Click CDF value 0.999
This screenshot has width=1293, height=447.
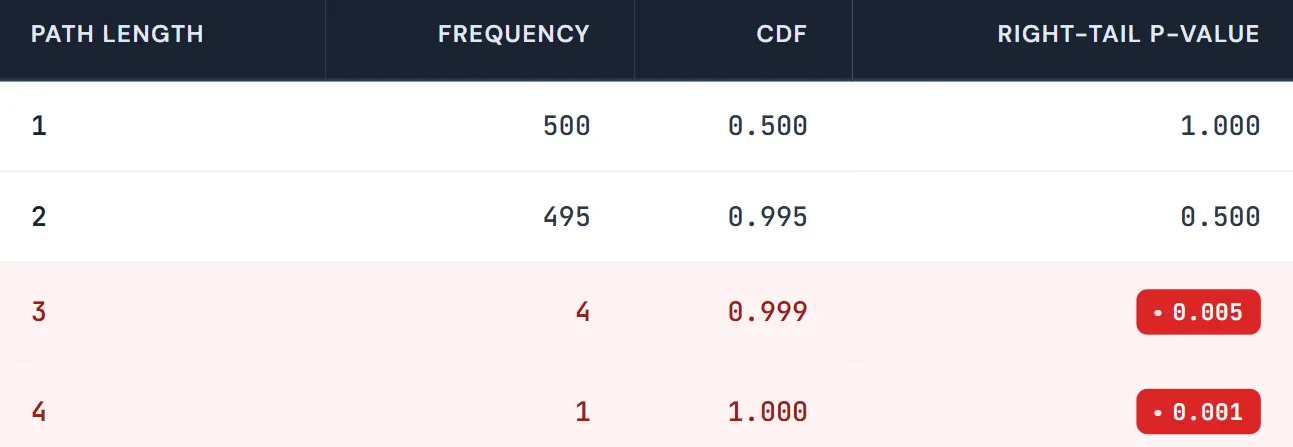(x=767, y=312)
